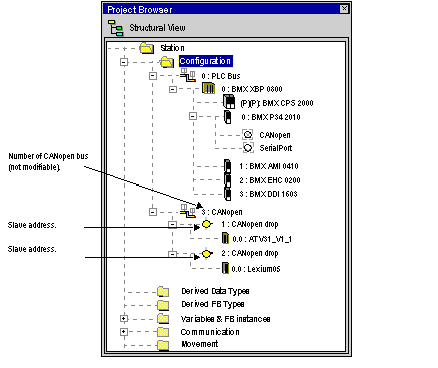Collapse the Configuration node
This screenshot has height=368, width=438.
pyautogui.click(x=124, y=62)
